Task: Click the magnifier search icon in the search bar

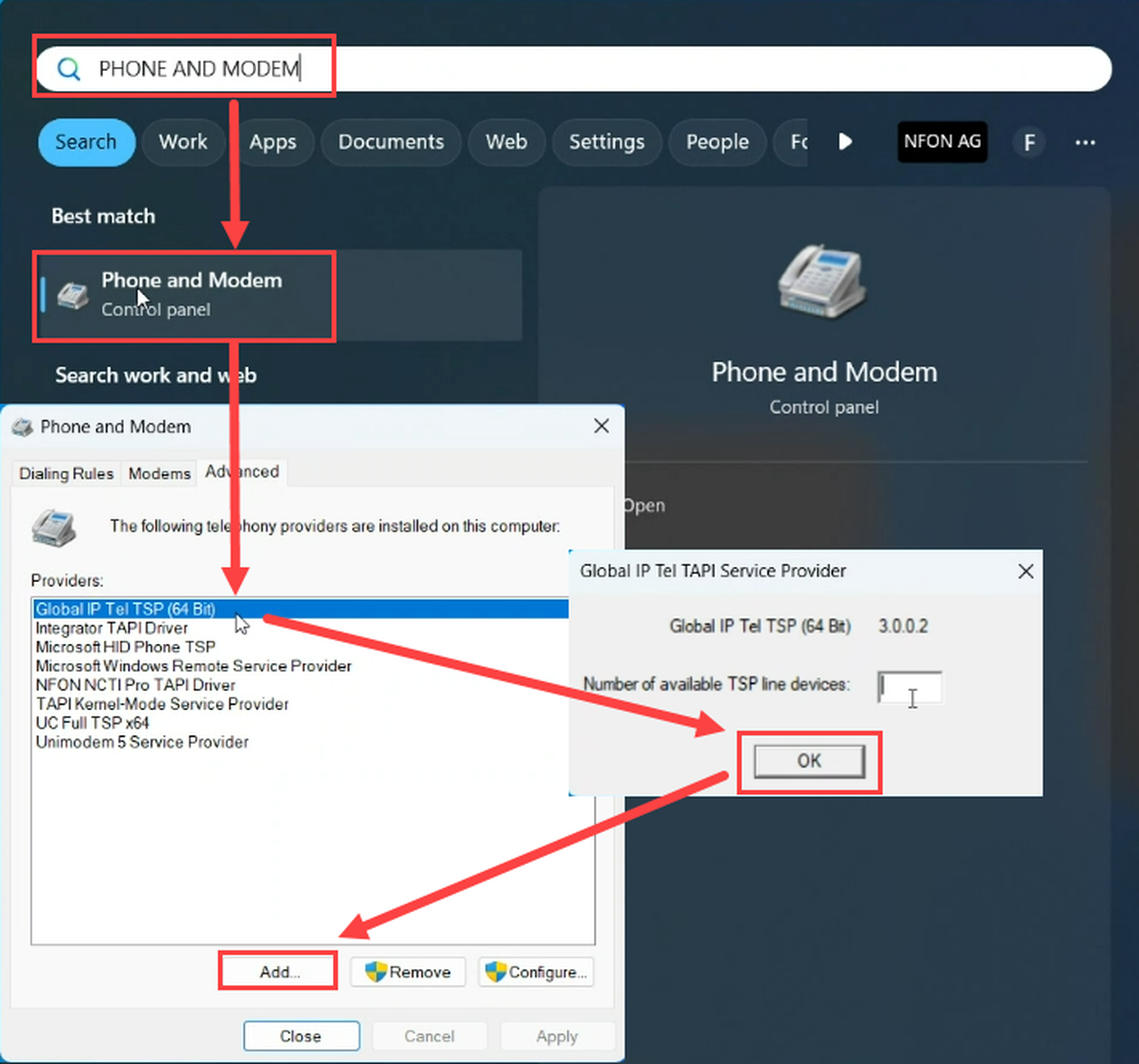Action: pos(69,69)
